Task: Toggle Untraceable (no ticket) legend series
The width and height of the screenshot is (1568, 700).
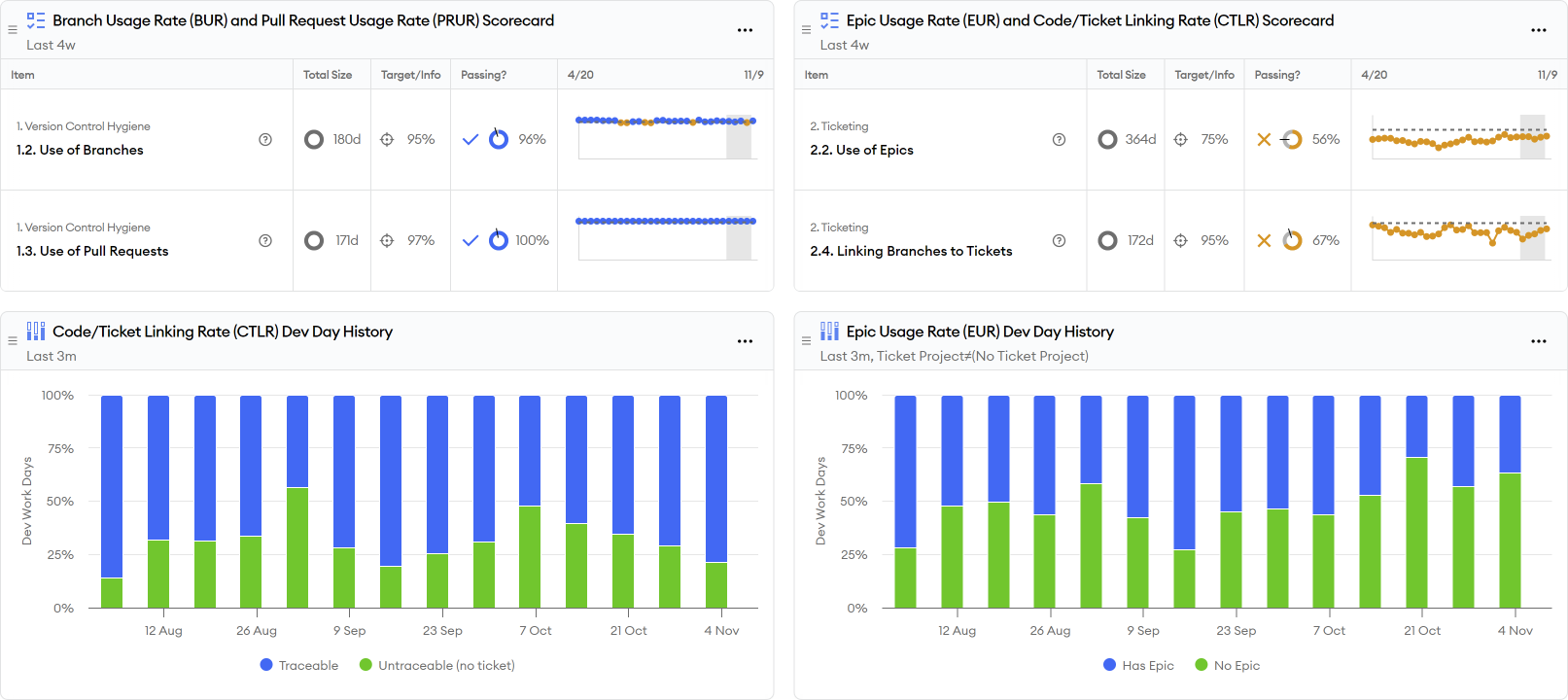Action: [436, 665]
